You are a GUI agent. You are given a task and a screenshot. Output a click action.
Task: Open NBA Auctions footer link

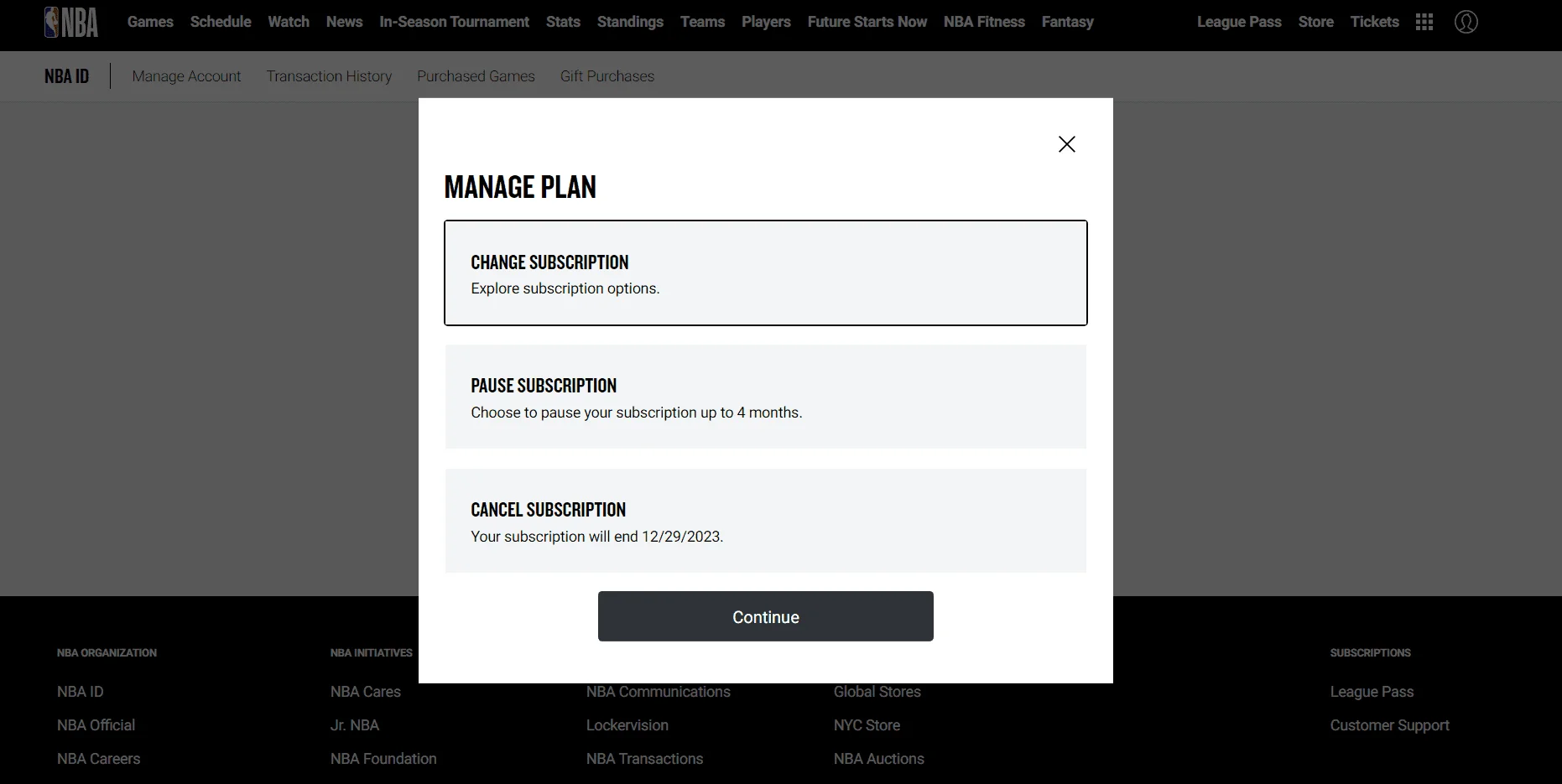[879, 759]
